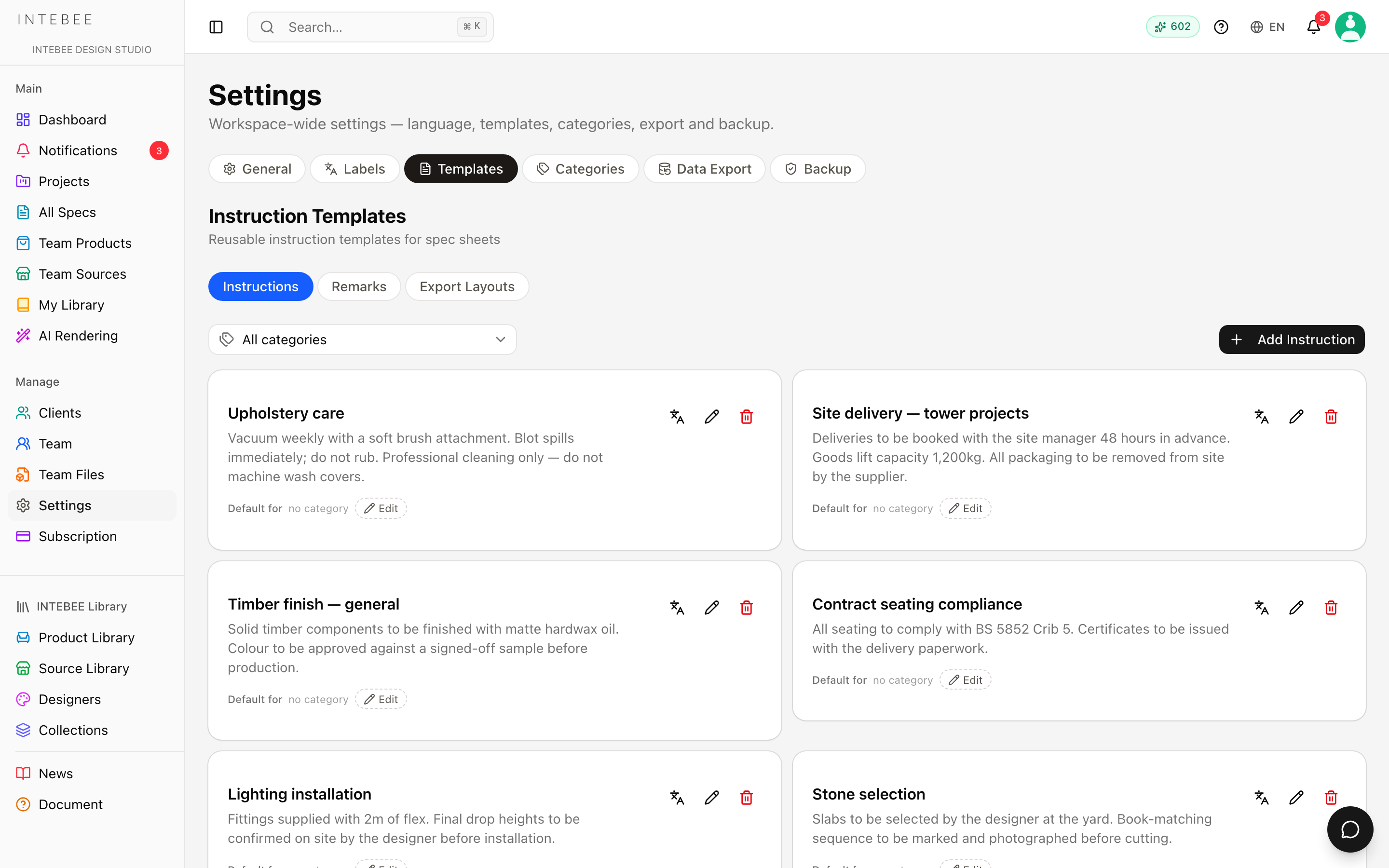Image resolution: width=1389 pixels, height=868 pixels.
Task: Open Projects in sidebar
Action: tap(92, 181)
